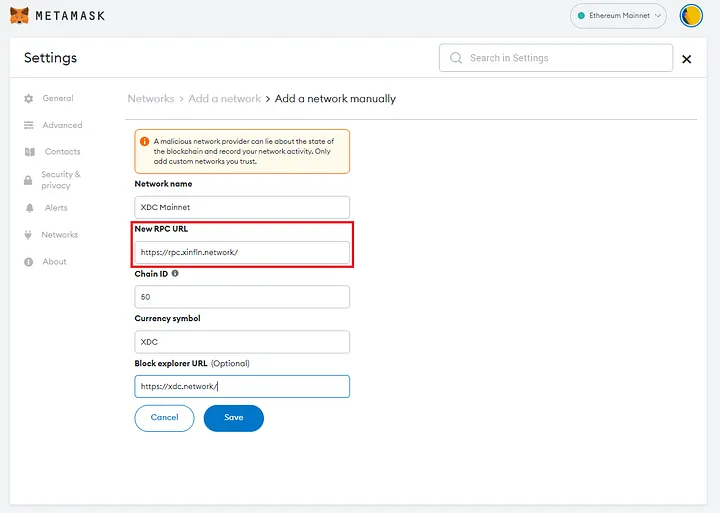
Task: Close Settings with the X icon
Action: [686, 60]
